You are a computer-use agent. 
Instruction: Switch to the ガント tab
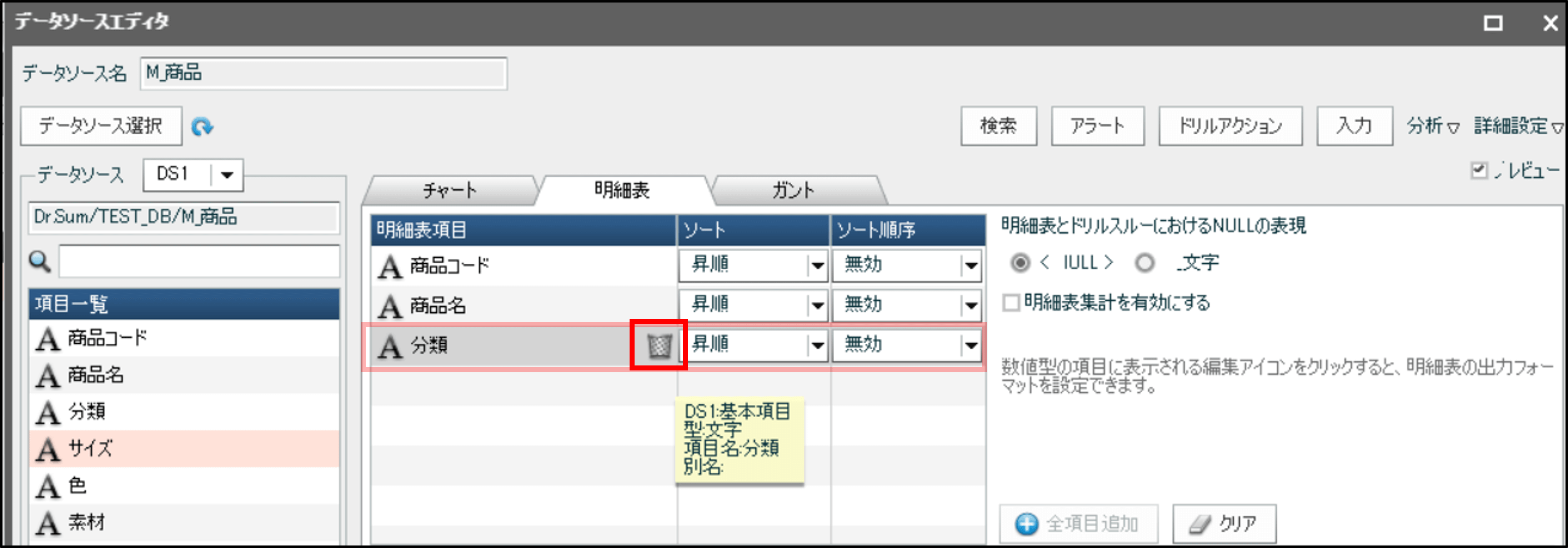point(793,190)
